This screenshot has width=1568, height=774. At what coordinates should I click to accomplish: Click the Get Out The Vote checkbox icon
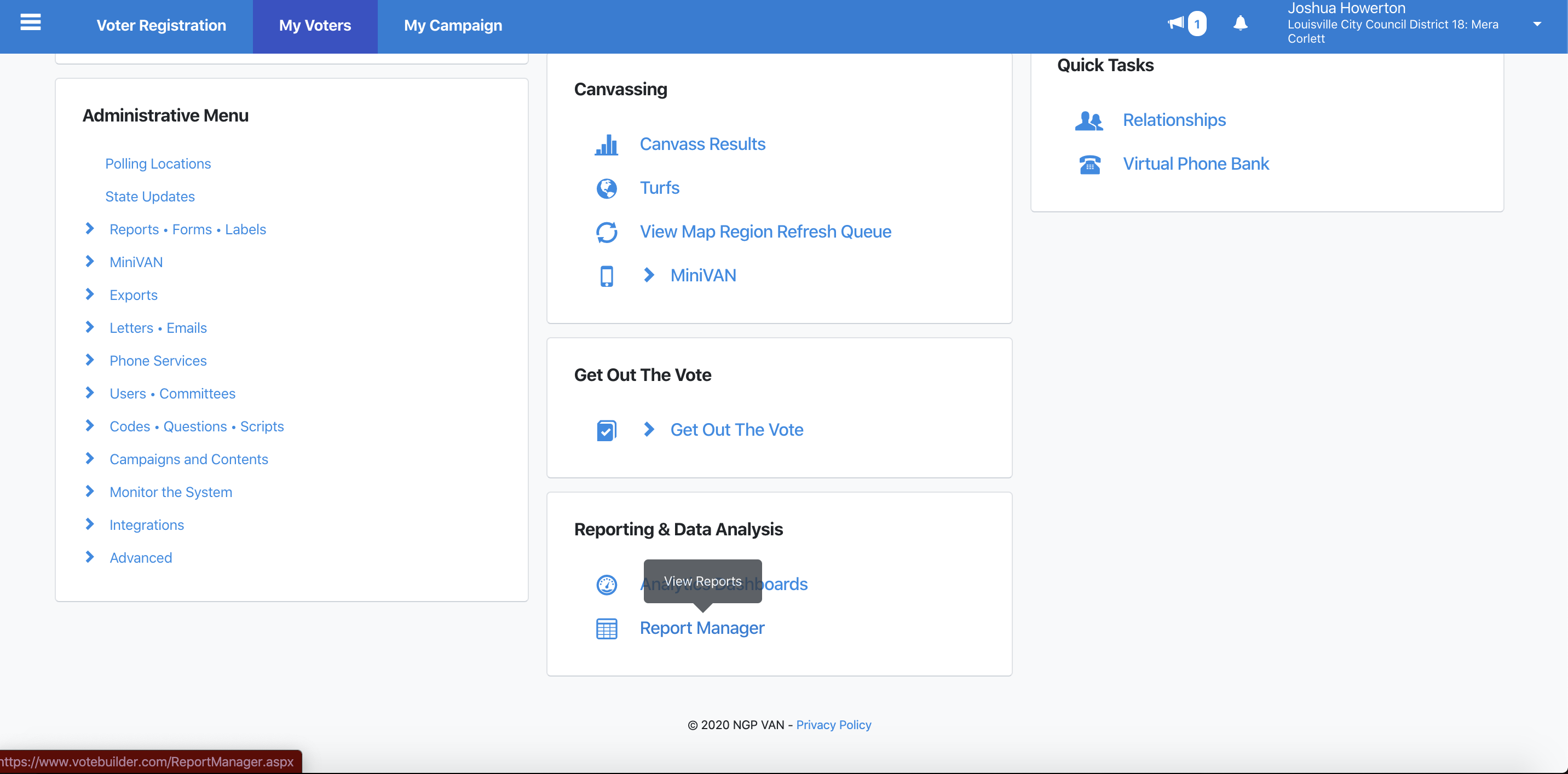[606, 430]
